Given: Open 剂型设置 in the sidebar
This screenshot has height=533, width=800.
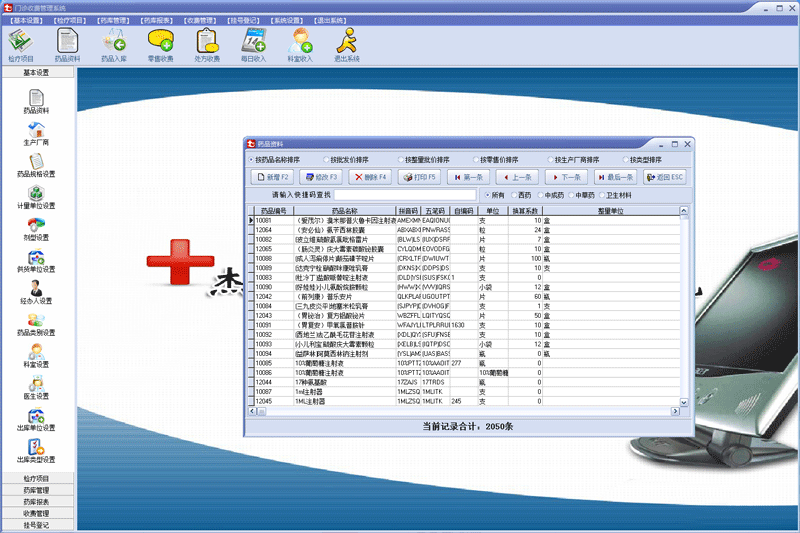Looking at the screenshot, I should pyautogui.click(x=36, y=229).
